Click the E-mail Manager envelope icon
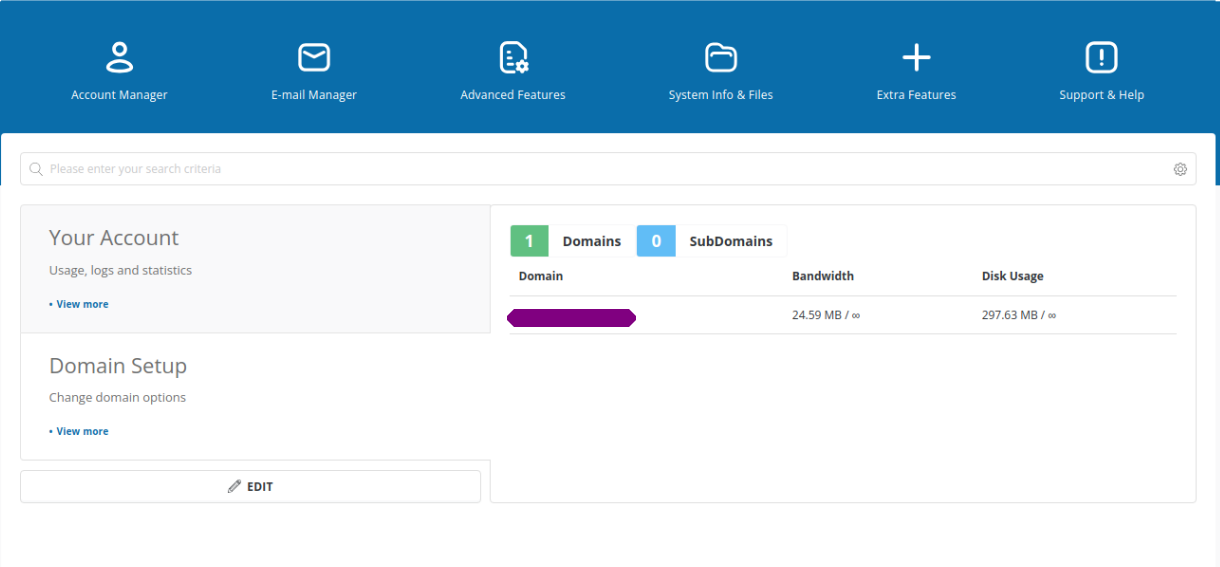 tap(314, 58)
